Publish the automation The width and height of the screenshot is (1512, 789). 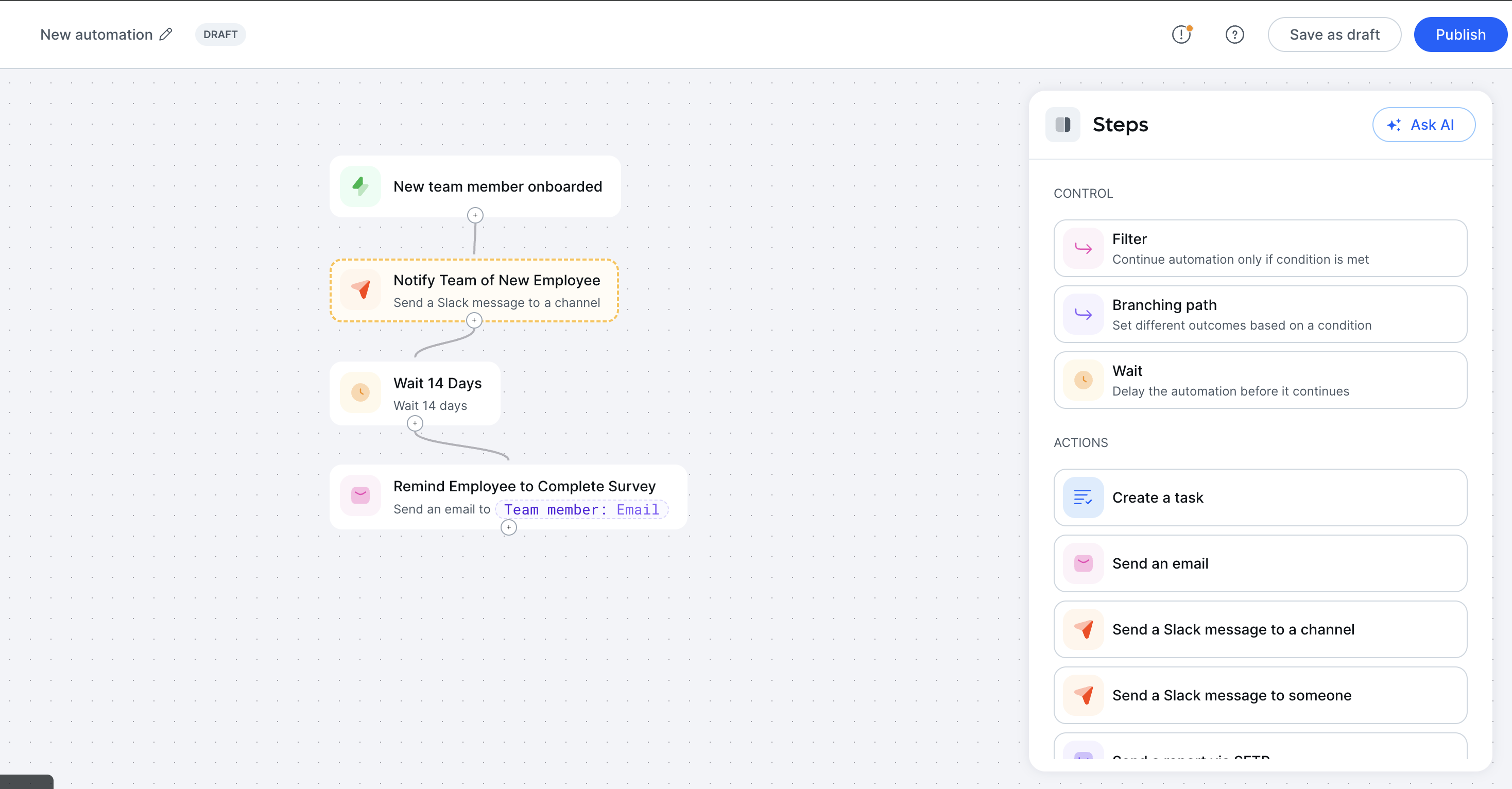tap(1460, 35)
